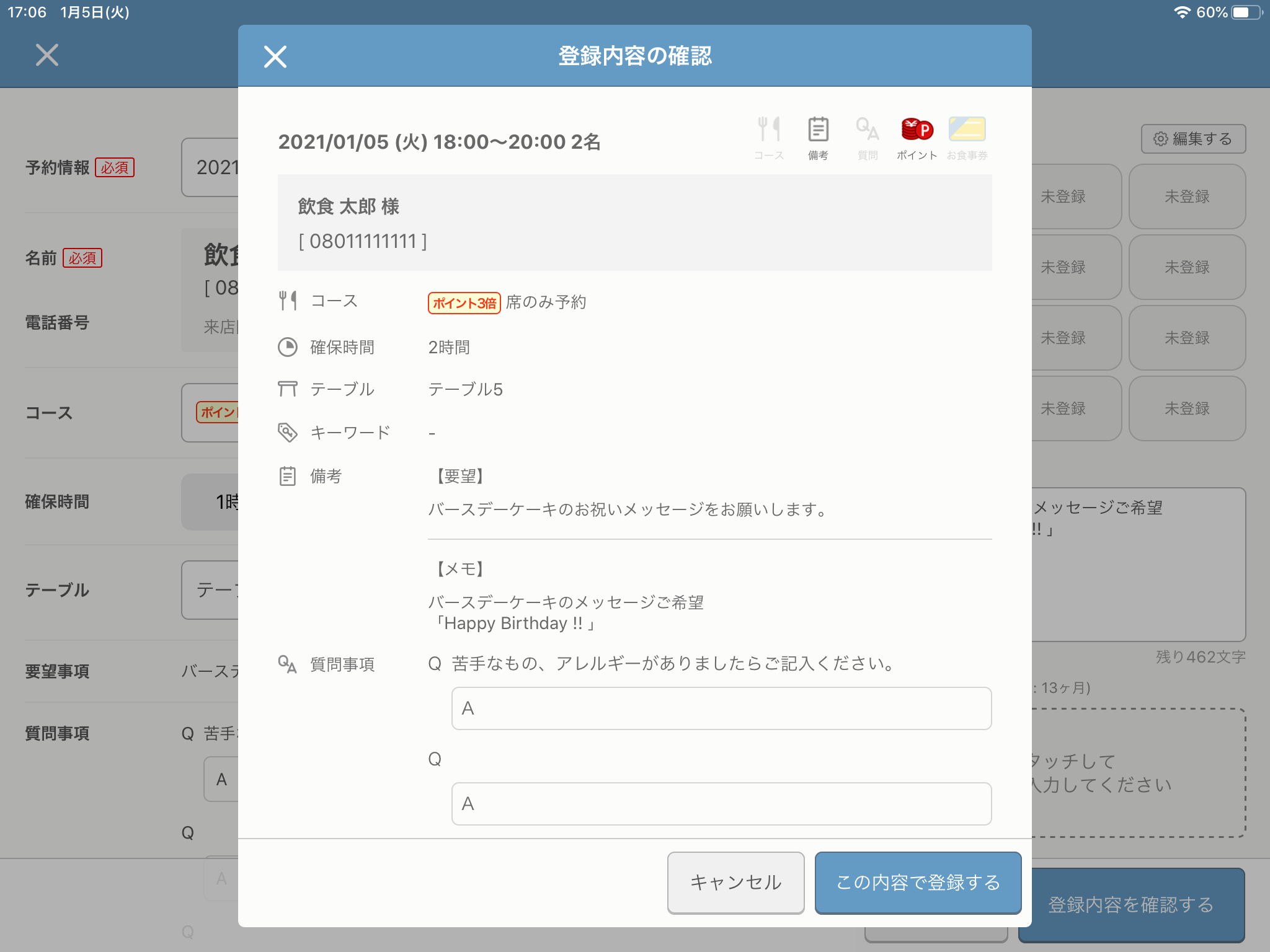Image resolution: width=1270 pixels, height=952 pixels.
Task: Tap the notepad icon beside 備考 row
Action: click(288, 476)
